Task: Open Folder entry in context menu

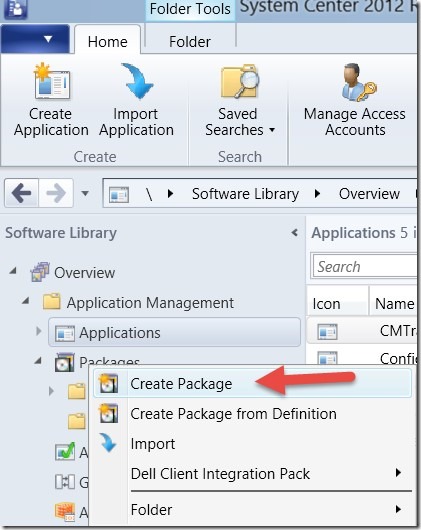Action: [253, 510]
